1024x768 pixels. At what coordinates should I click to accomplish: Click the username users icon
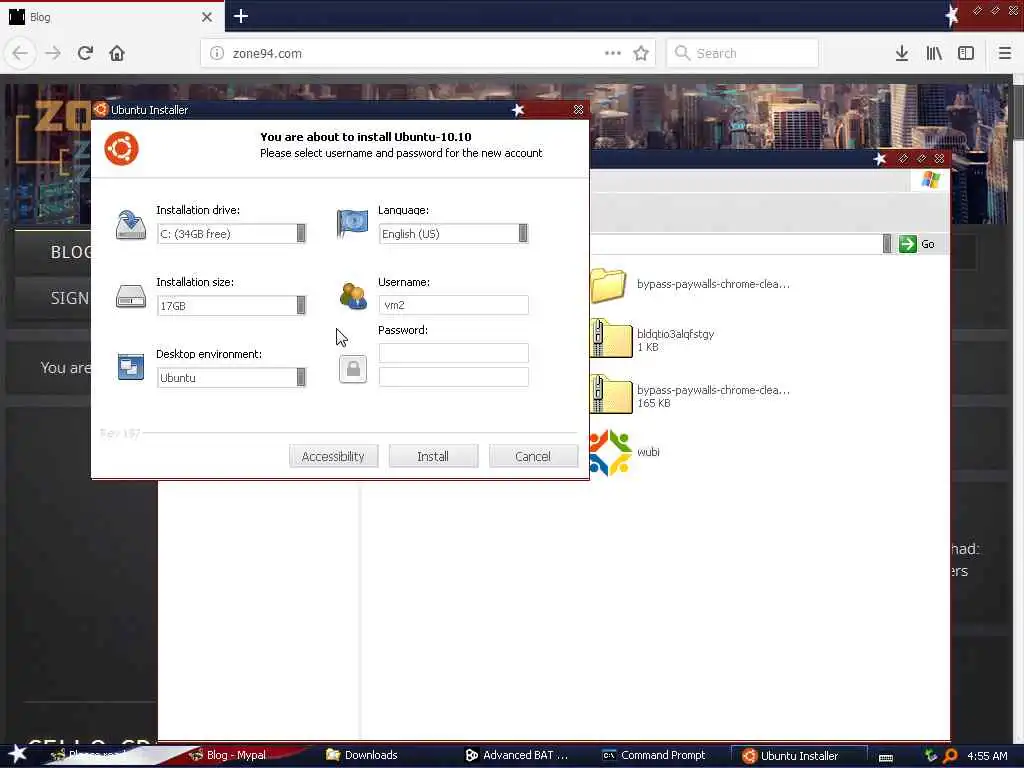(353, 296)
